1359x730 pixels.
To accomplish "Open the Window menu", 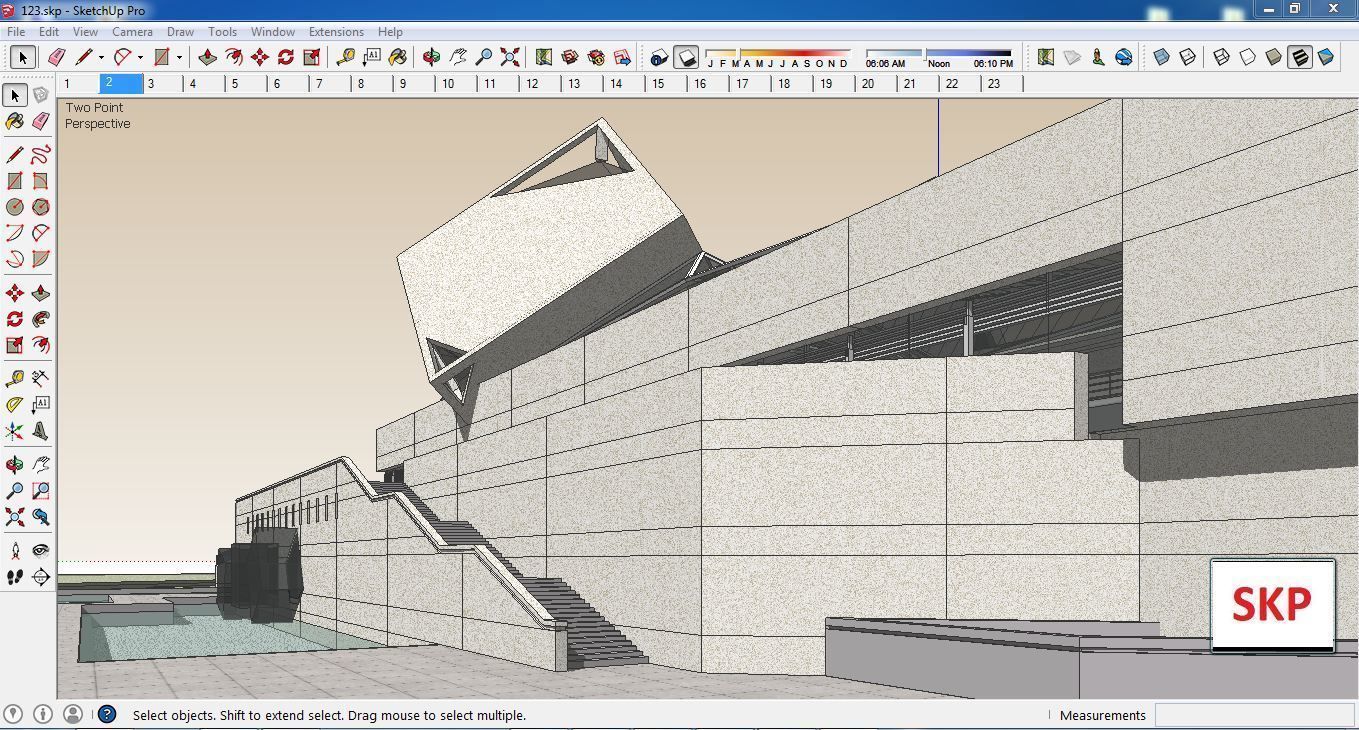I will pyautogui.click(x=272, y=32).
